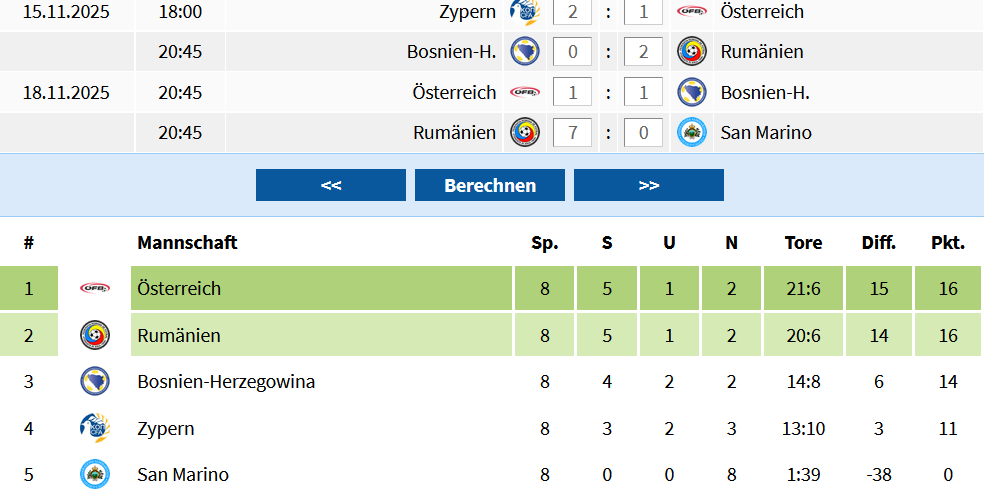Open Bosnien-Herzegowina team in standings

coord(226,381)
